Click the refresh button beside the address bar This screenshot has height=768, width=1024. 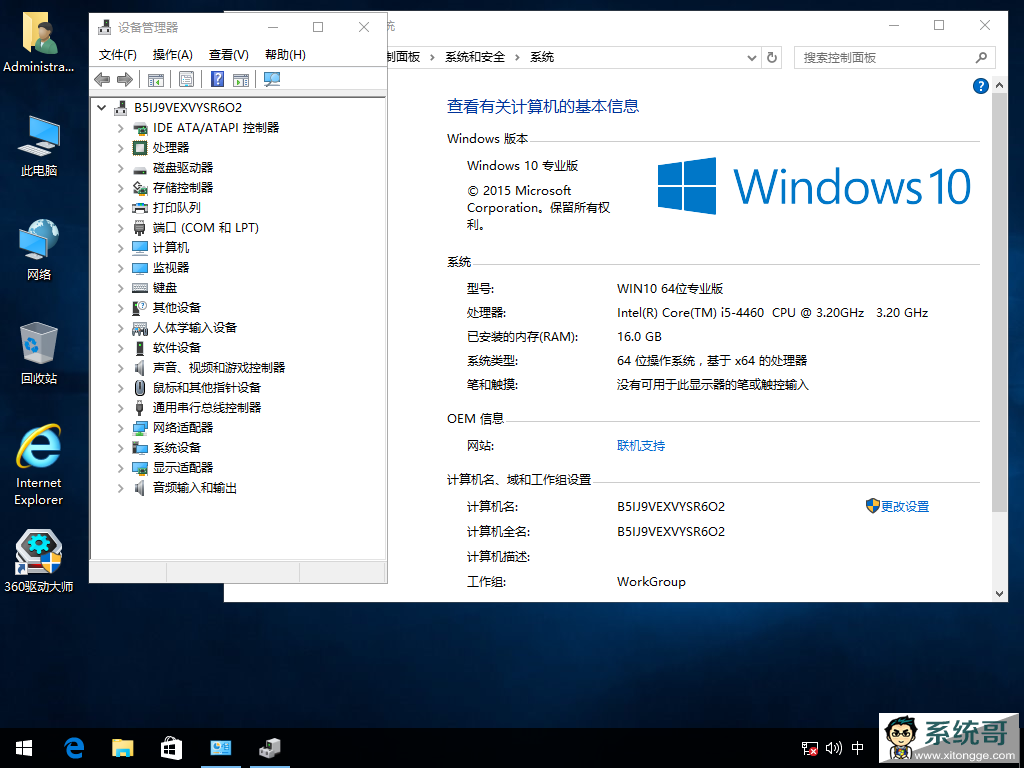pos(771,57)
